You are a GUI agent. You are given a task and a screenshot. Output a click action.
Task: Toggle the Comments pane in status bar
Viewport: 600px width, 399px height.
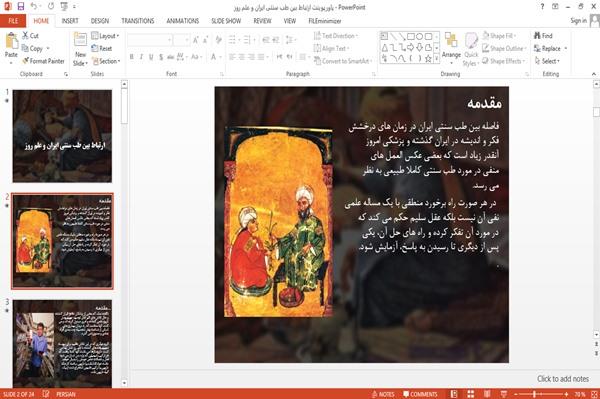pyautogui.click(x=420, y=394)
